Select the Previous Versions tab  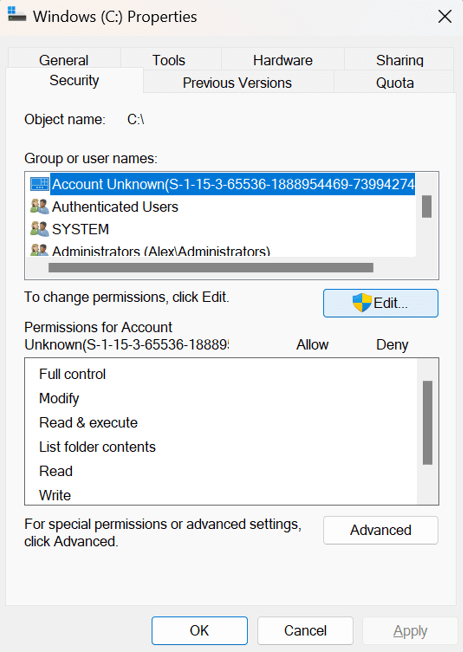click(x=238, y=82)
